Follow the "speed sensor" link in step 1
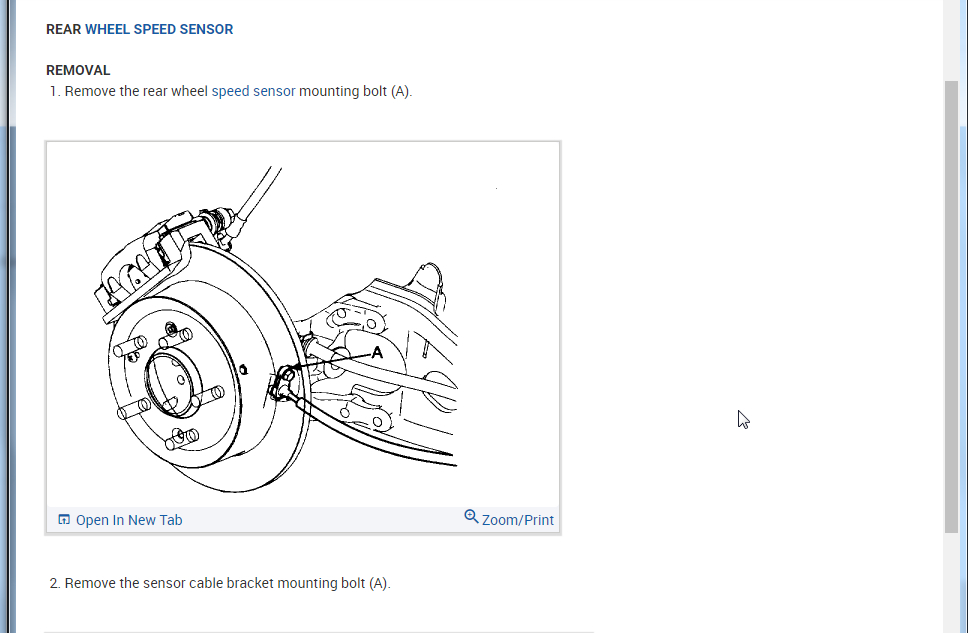The height and width of the screenshot is (633, 968). (x=253, y=91)
